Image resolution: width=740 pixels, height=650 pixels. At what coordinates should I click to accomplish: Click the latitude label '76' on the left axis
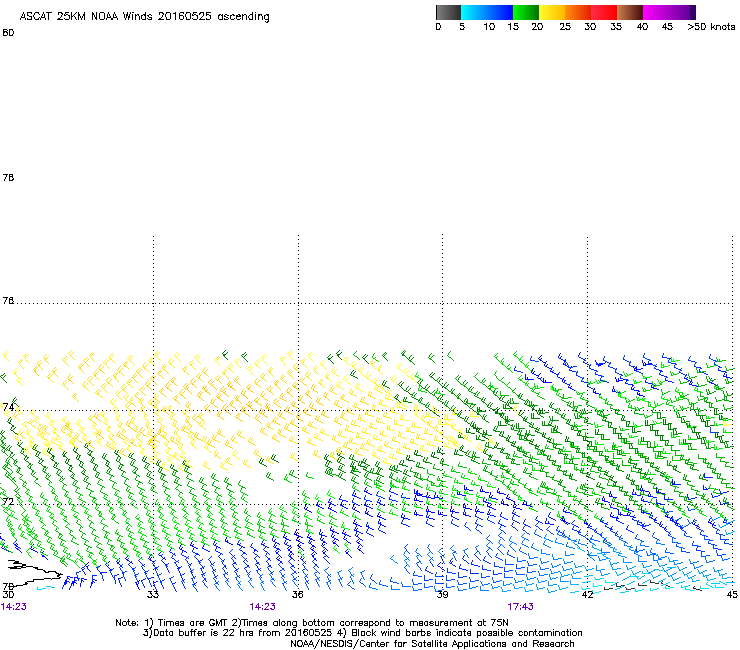(8, 301)
